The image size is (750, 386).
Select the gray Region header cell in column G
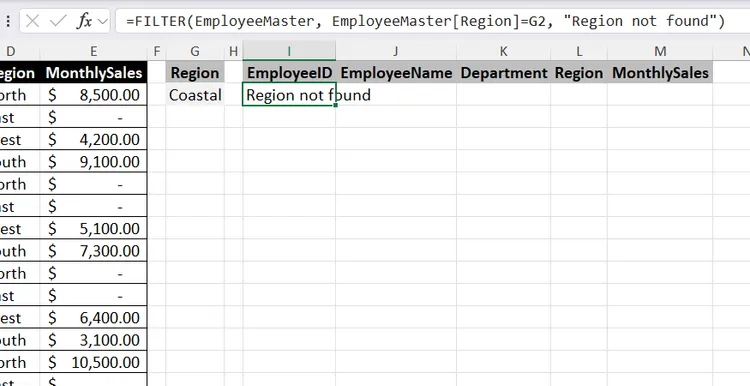[195, 73]
